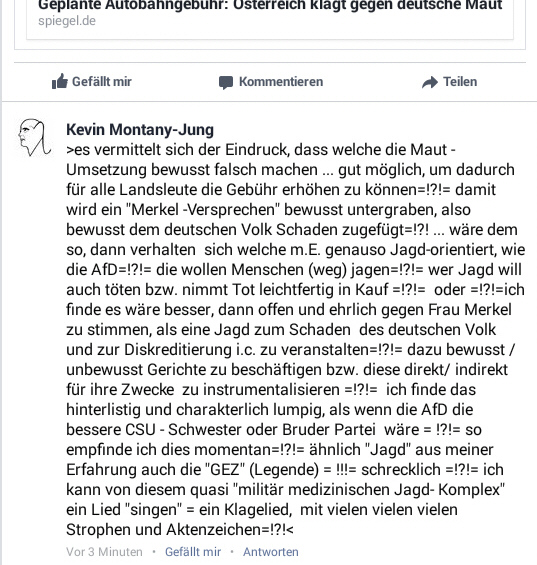Click the text '"GEZ" (Legende)' in the comment
The width and height of the screenshot is (537, 565).
pyautogui.click(x=262, y=470)
